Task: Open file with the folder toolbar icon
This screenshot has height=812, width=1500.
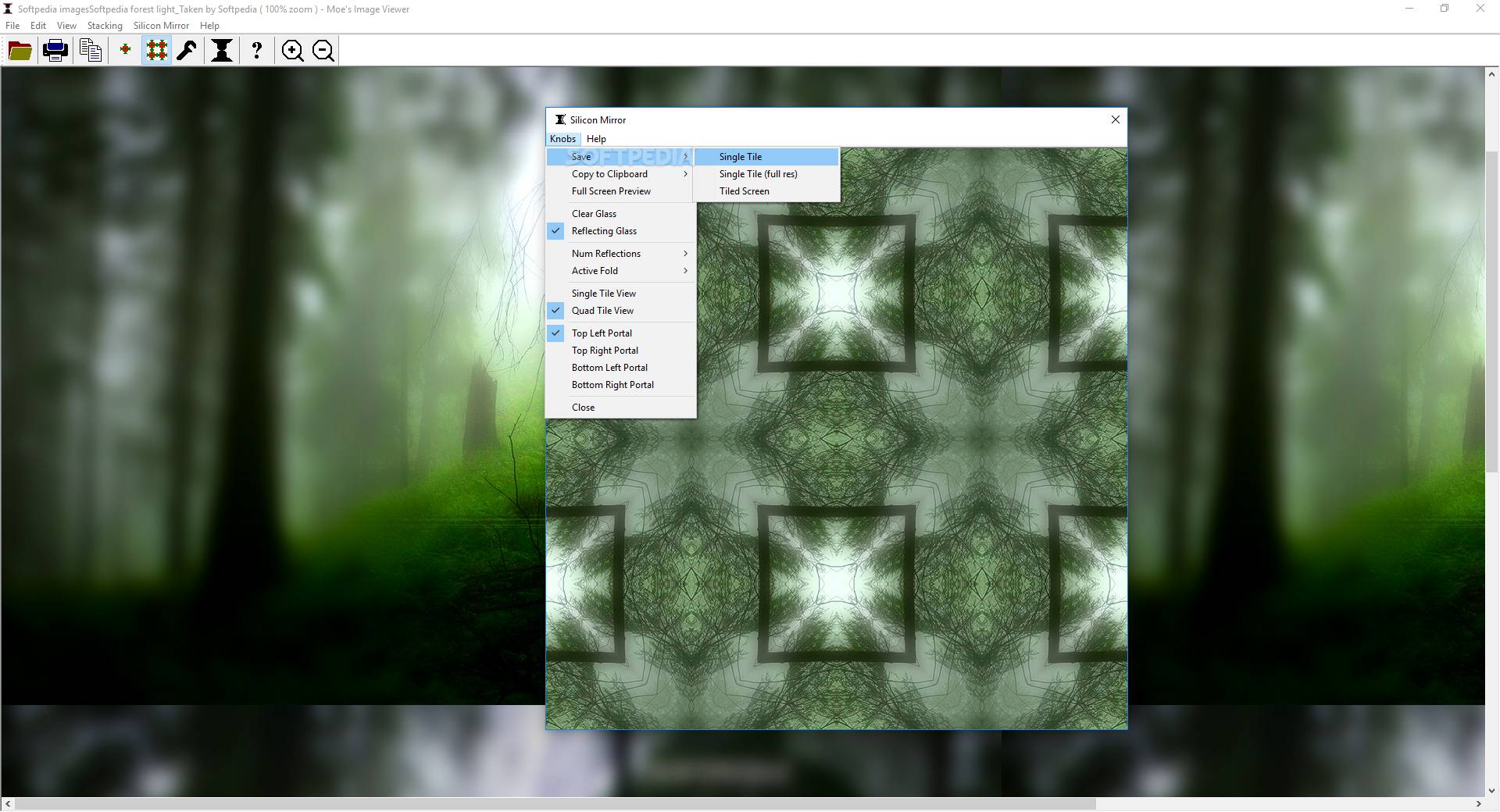Action: 20,51
